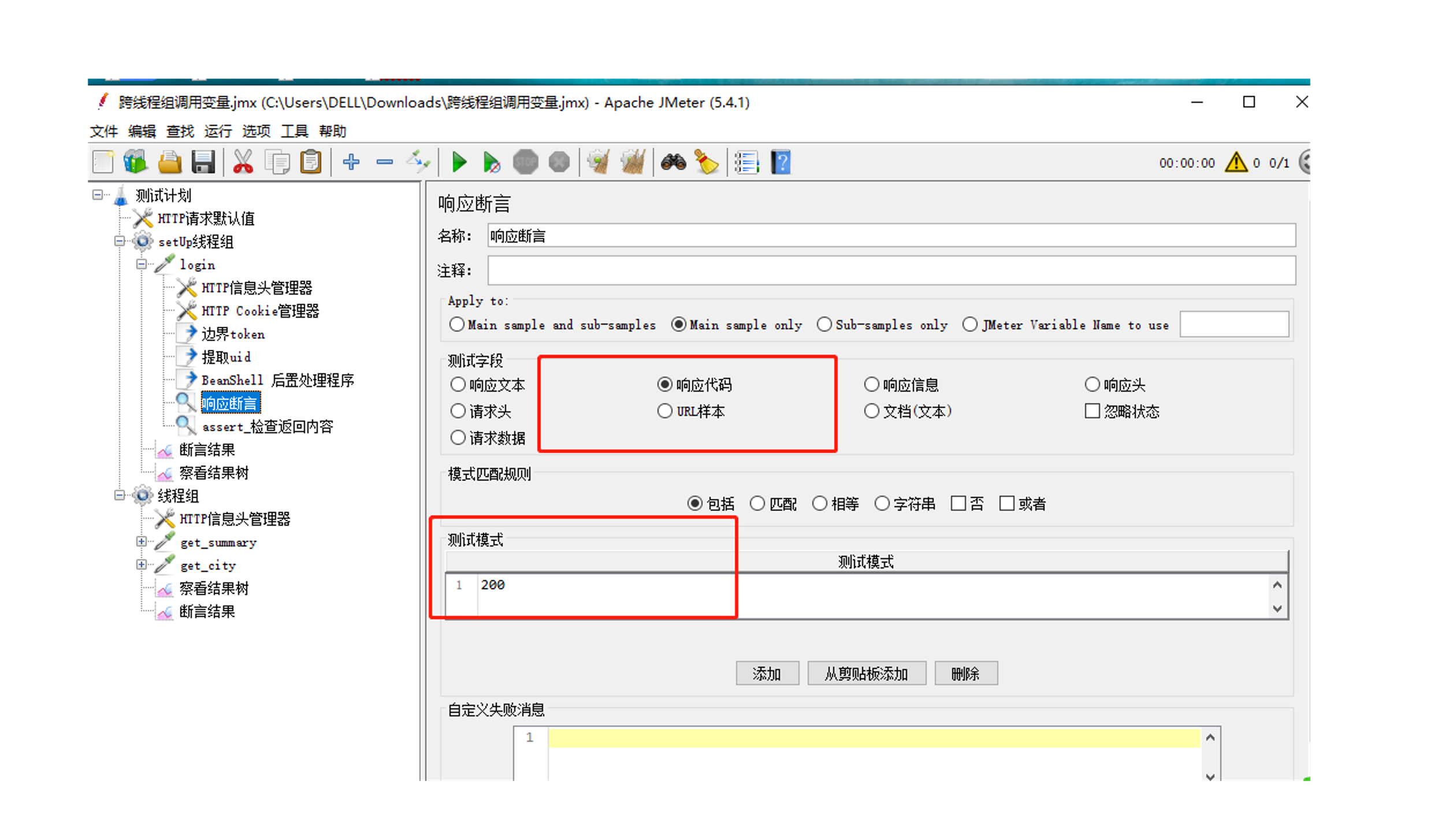The height and width of the screenshot is (840, 1434).
Task: Expand the get_city tree node
Action: pyautogui.click(x=142, y=565)
